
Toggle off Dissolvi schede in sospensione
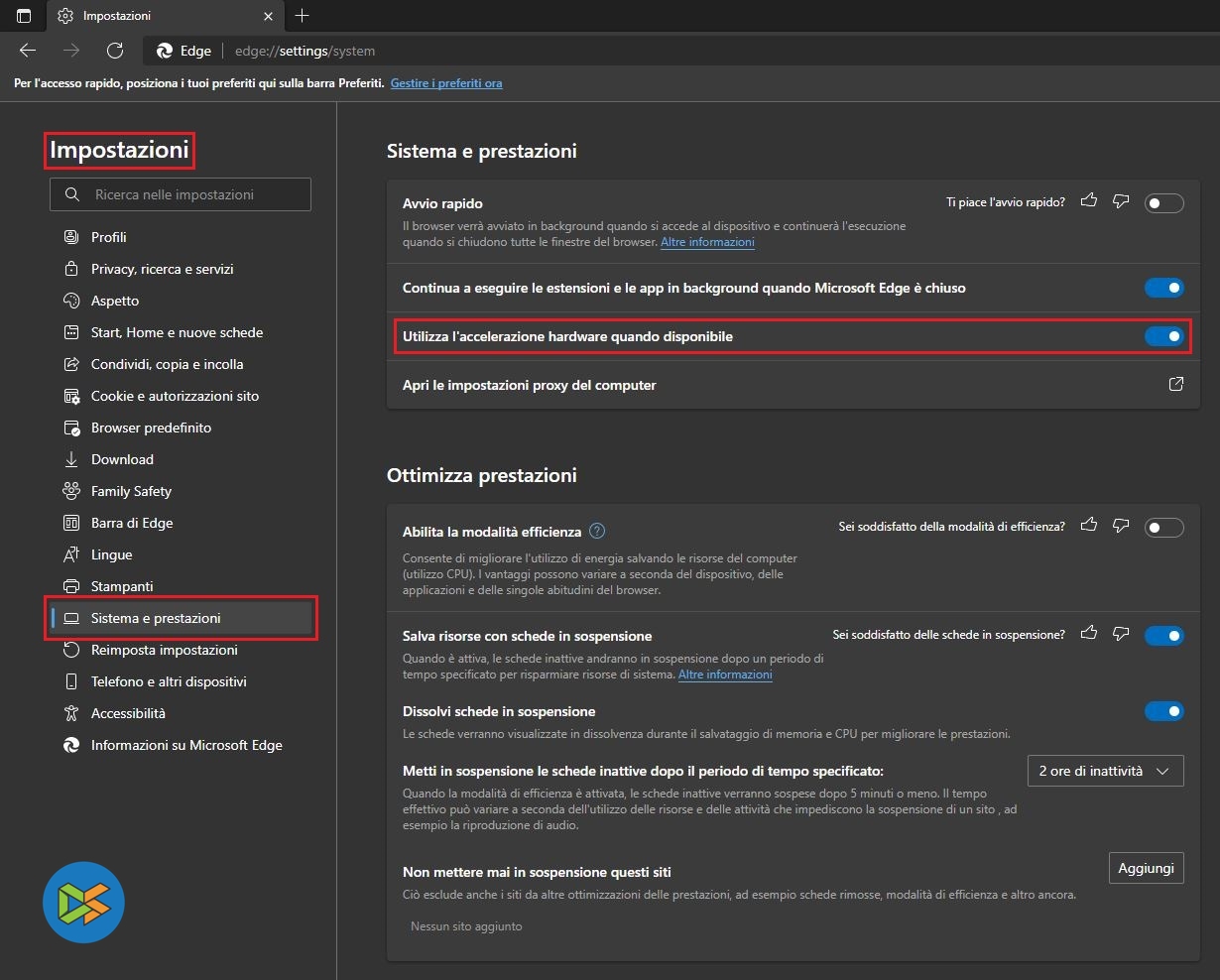[x=1163, y=711]
